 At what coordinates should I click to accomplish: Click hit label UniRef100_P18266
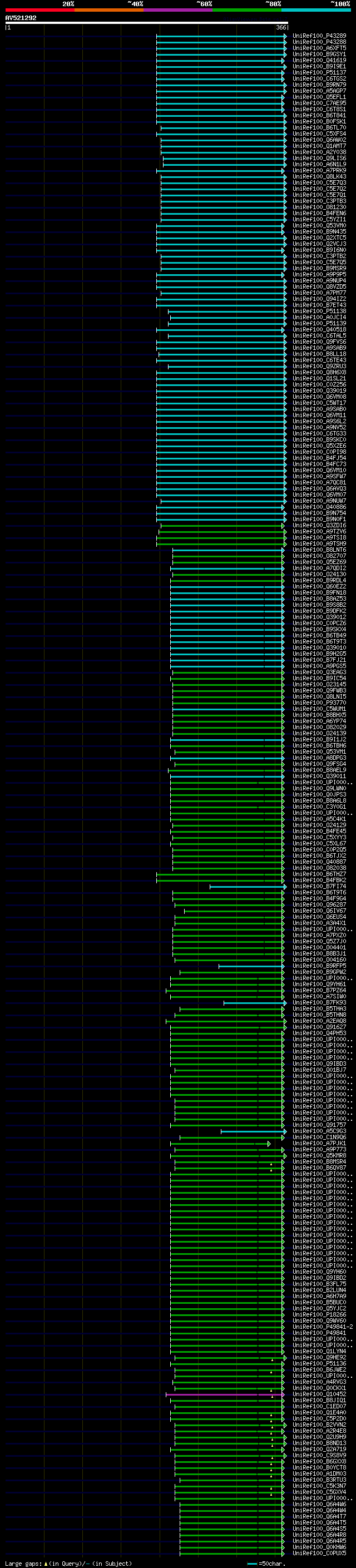[x=319, y=1315]
